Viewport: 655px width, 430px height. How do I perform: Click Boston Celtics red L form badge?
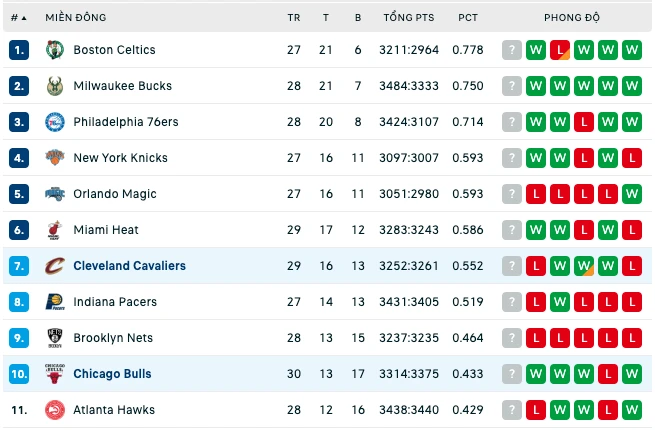(560, 50)
